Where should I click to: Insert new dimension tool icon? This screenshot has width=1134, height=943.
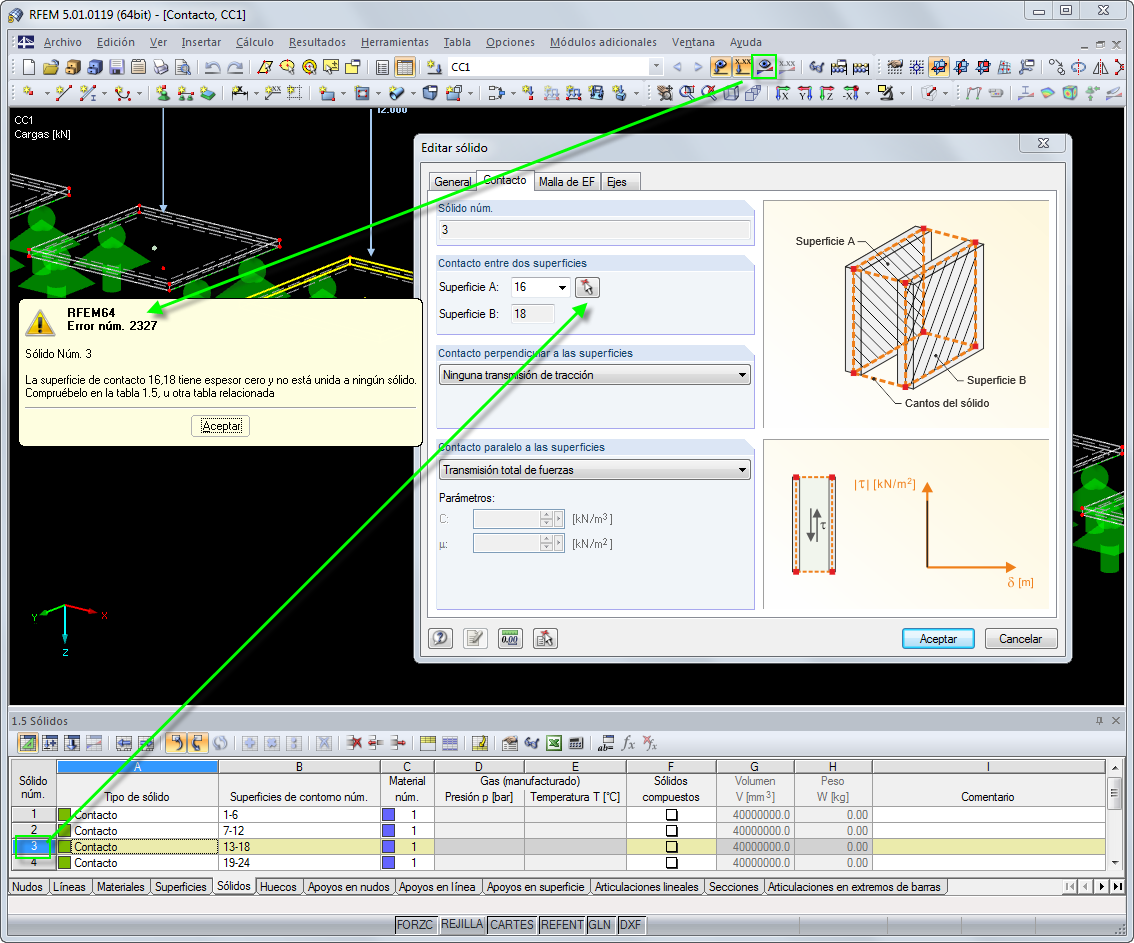pos(239,93)
